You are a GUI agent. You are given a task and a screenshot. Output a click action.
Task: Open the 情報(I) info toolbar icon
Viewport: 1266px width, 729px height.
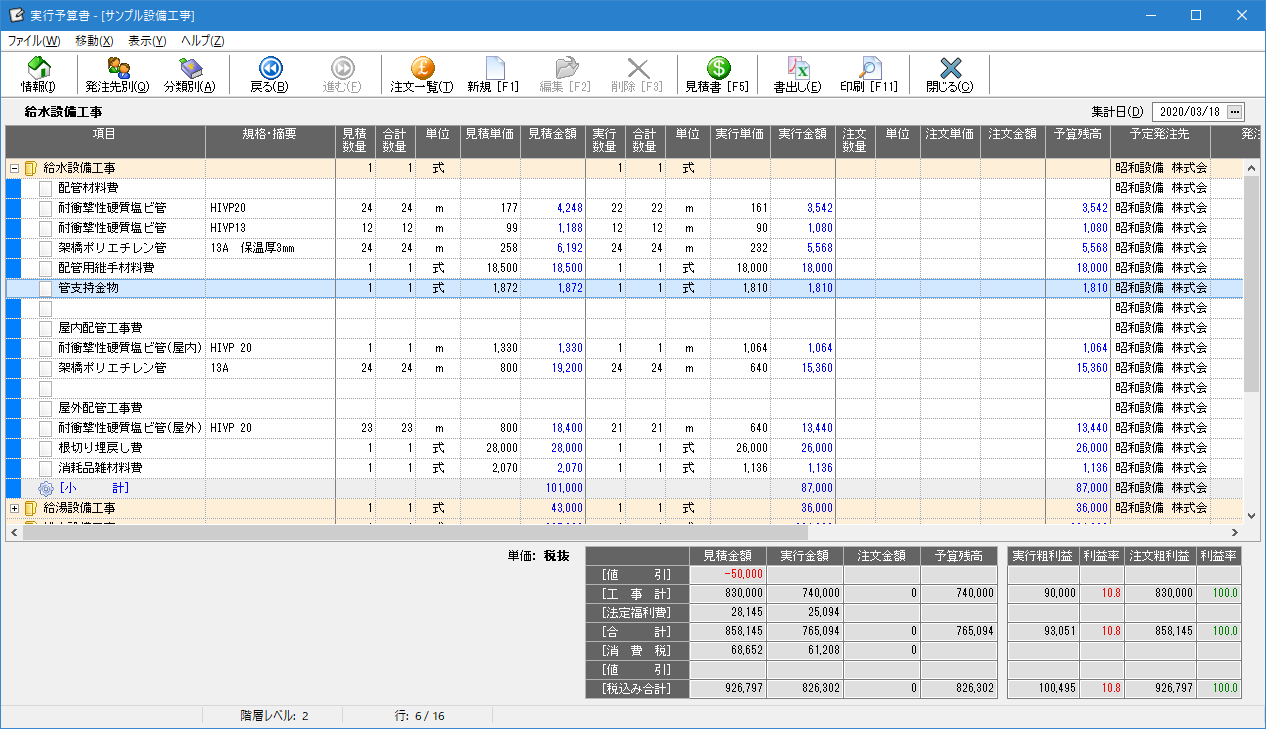38,74
